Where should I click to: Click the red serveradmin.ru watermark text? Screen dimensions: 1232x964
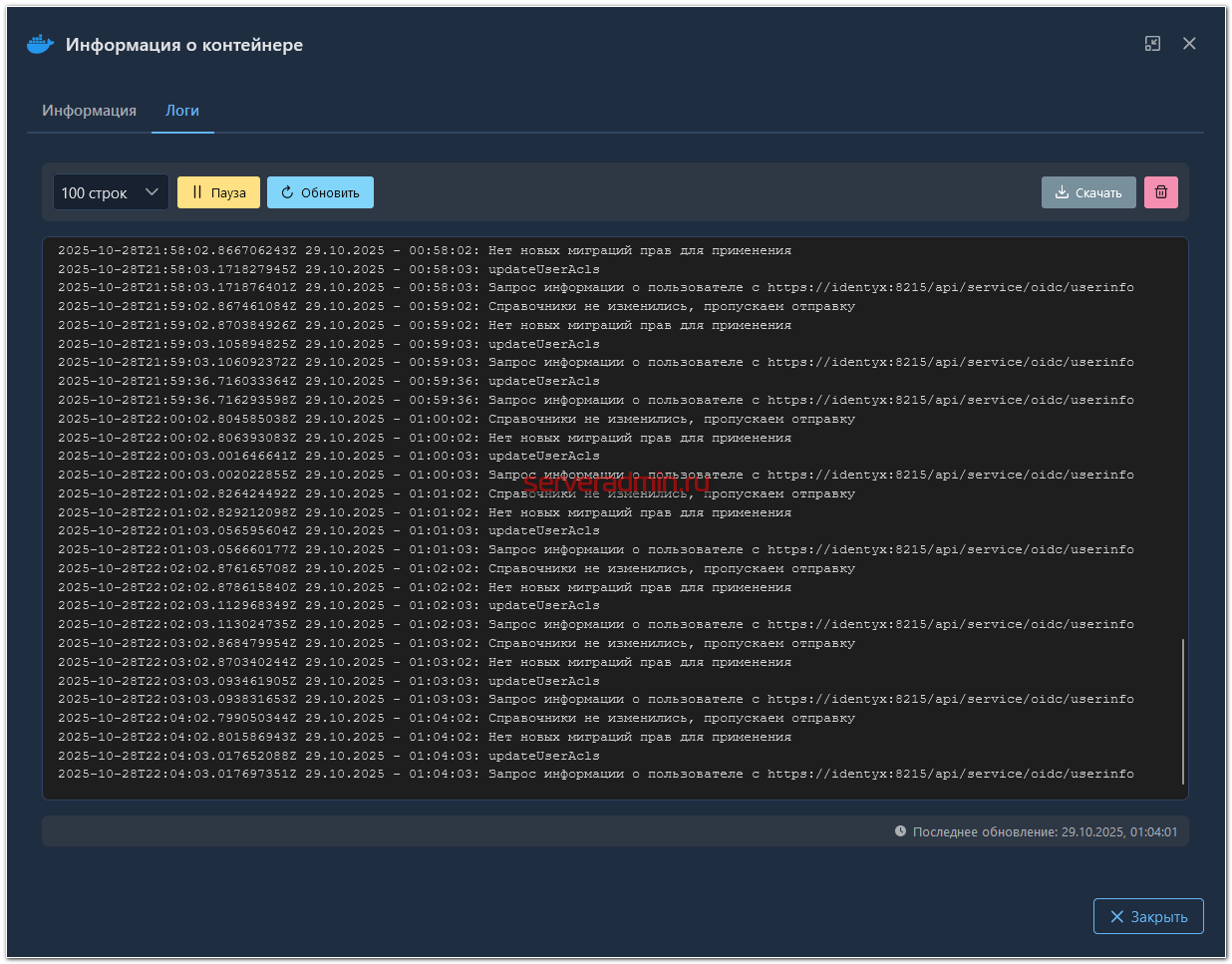pyautogui.click(x=616, y=483)
